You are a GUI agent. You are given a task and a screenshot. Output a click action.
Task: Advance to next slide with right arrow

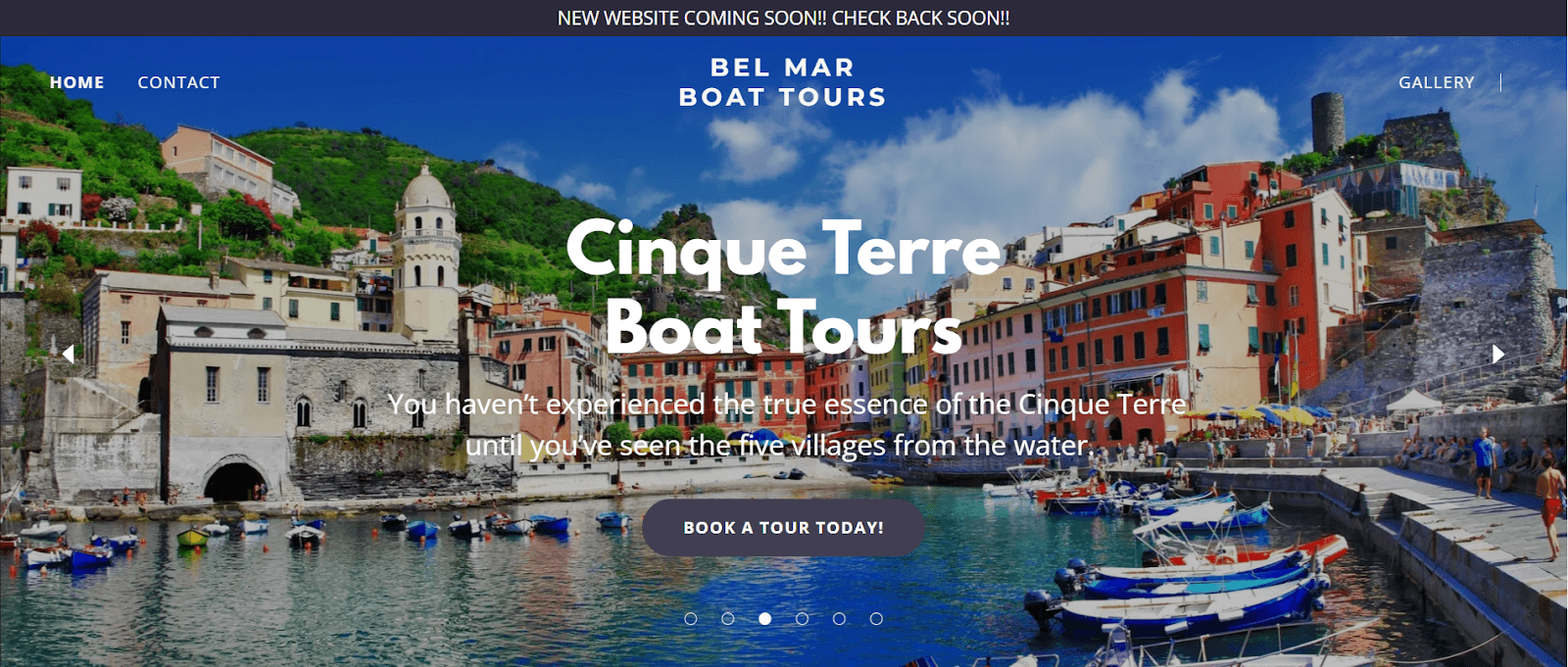(1498, 354)
